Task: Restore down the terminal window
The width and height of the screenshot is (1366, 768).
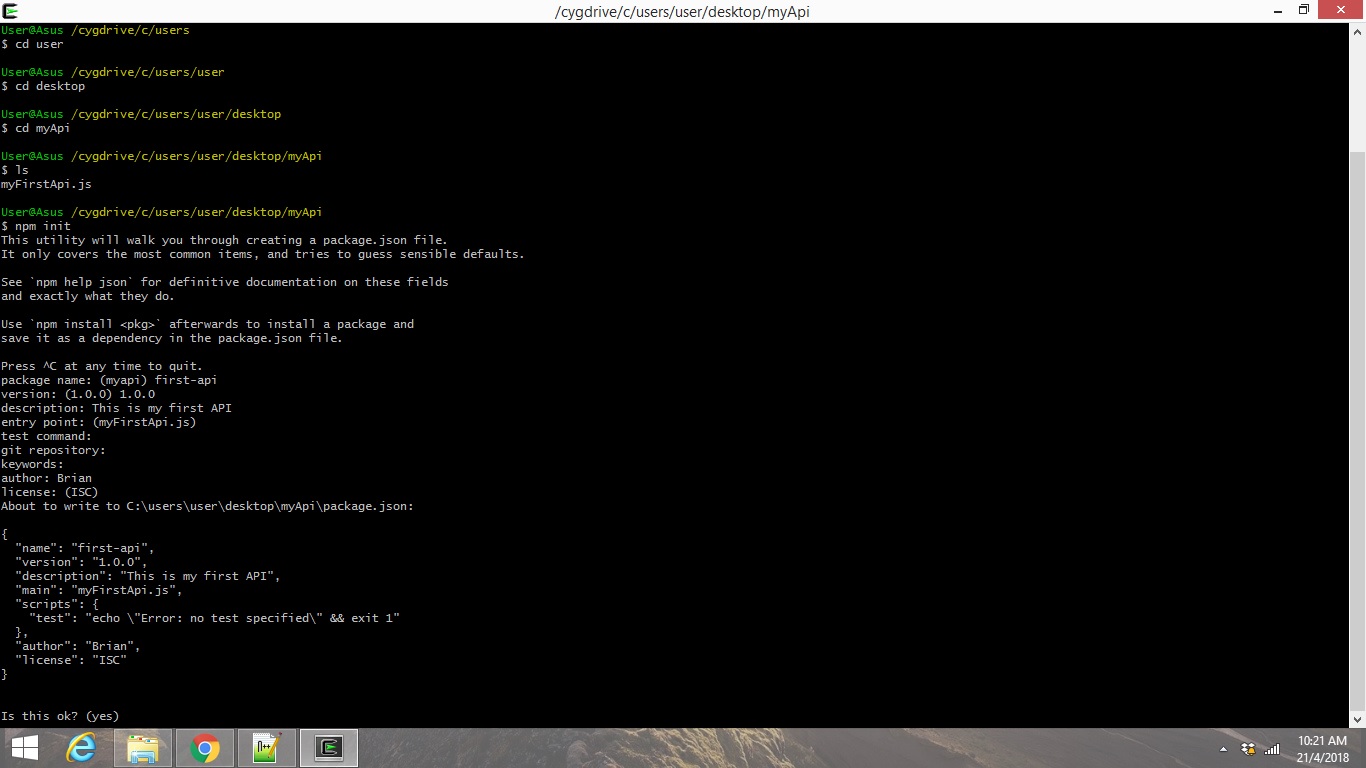Action: (x=1303, y=11)
